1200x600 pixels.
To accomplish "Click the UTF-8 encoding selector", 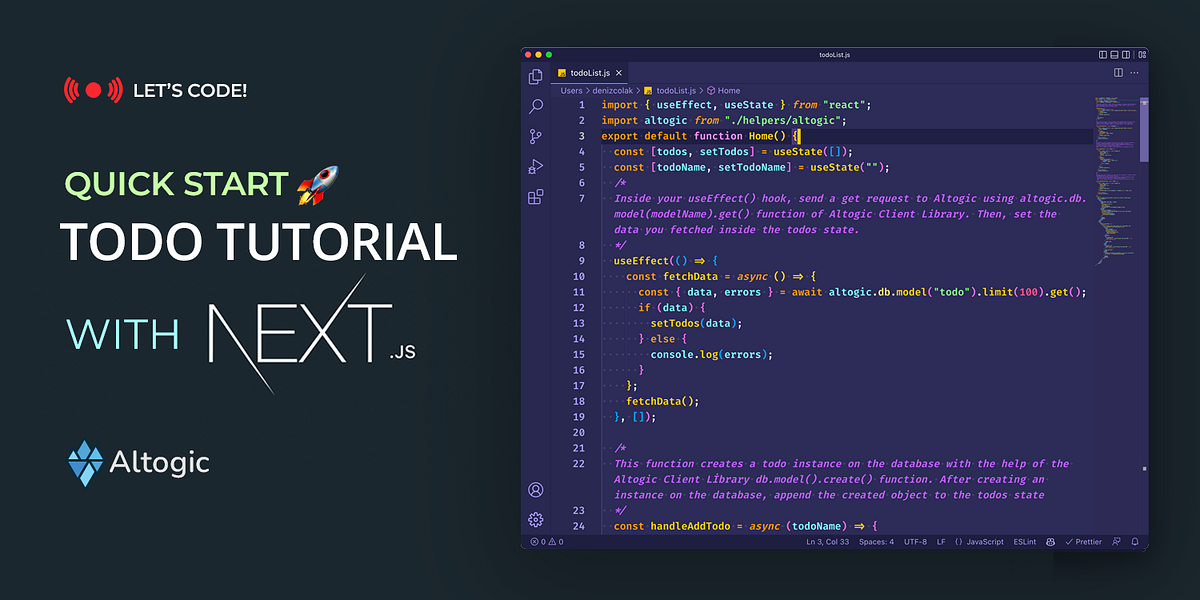I will click(916, 541).
